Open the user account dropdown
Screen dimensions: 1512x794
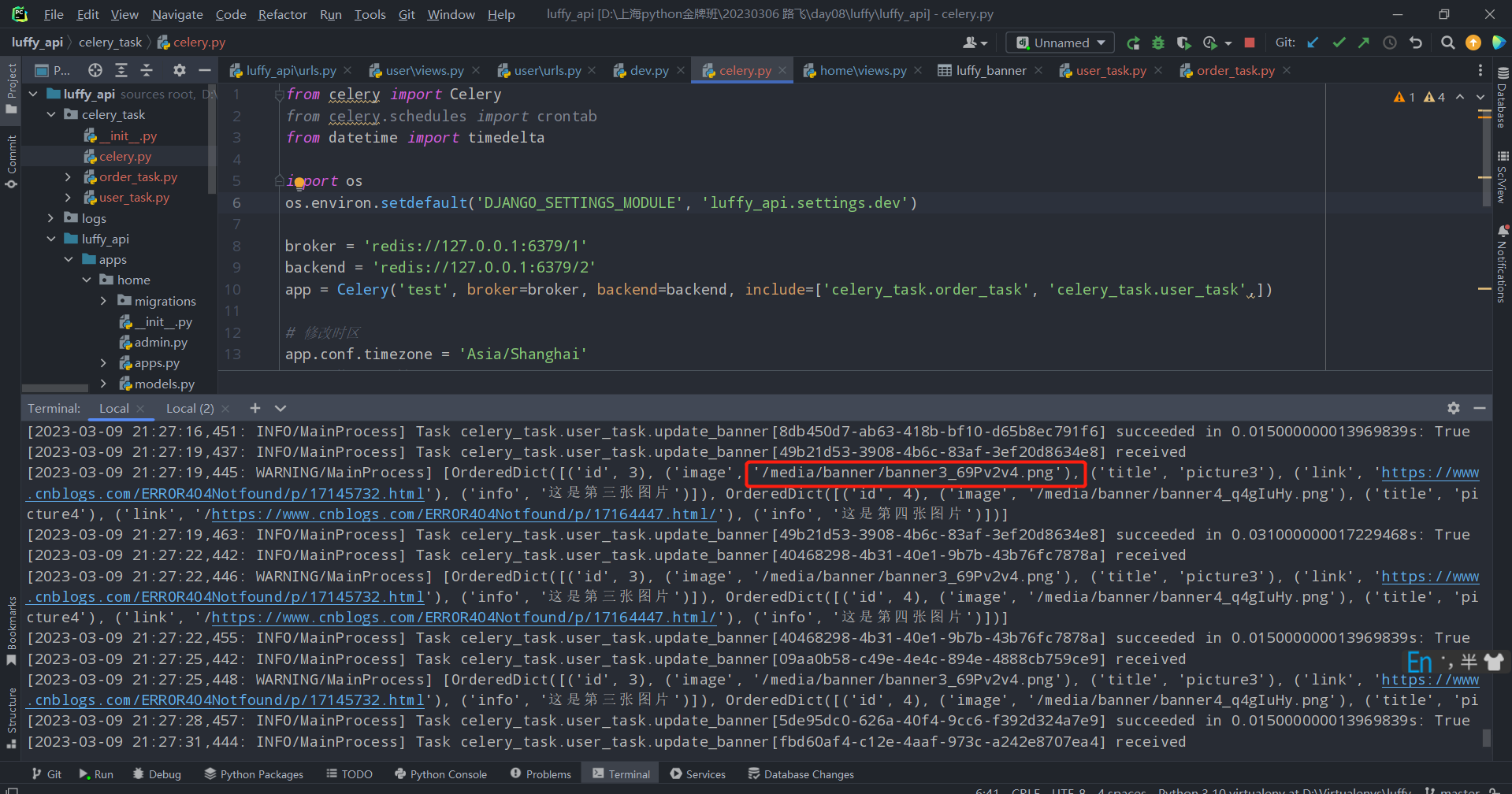(975, 43)
